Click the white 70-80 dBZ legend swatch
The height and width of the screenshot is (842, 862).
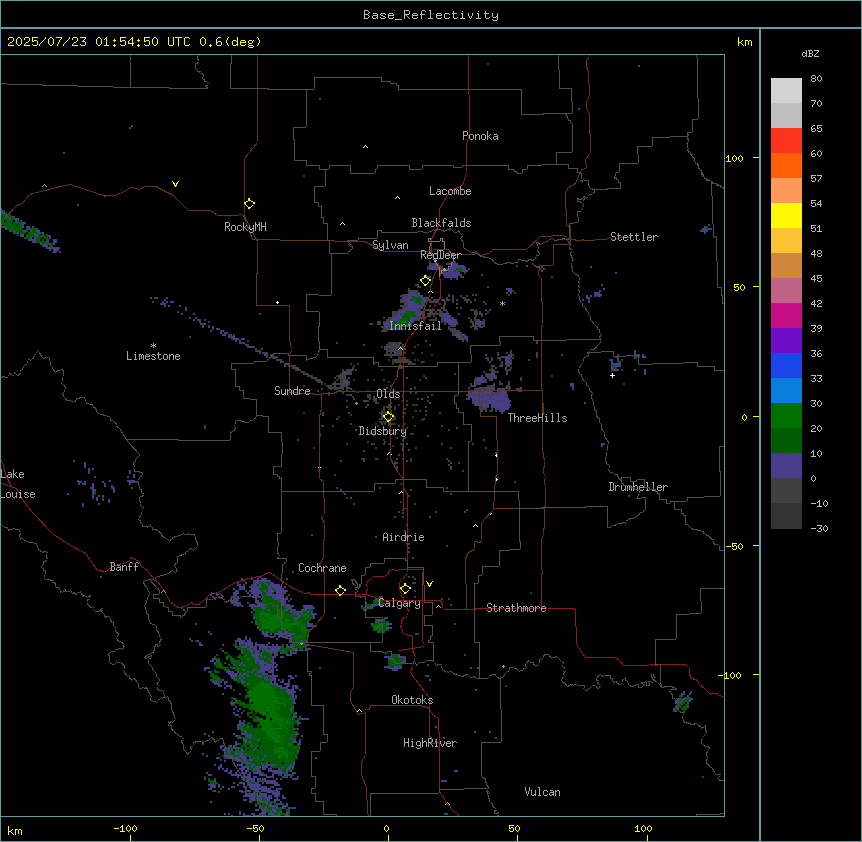[x=786, y=91]
